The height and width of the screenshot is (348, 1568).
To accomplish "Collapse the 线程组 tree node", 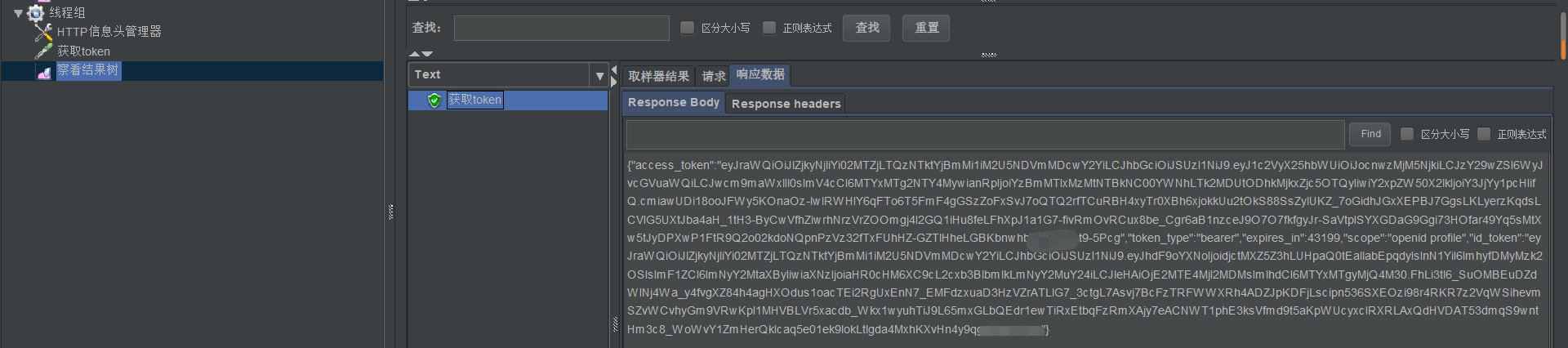I will click(18, 13).
